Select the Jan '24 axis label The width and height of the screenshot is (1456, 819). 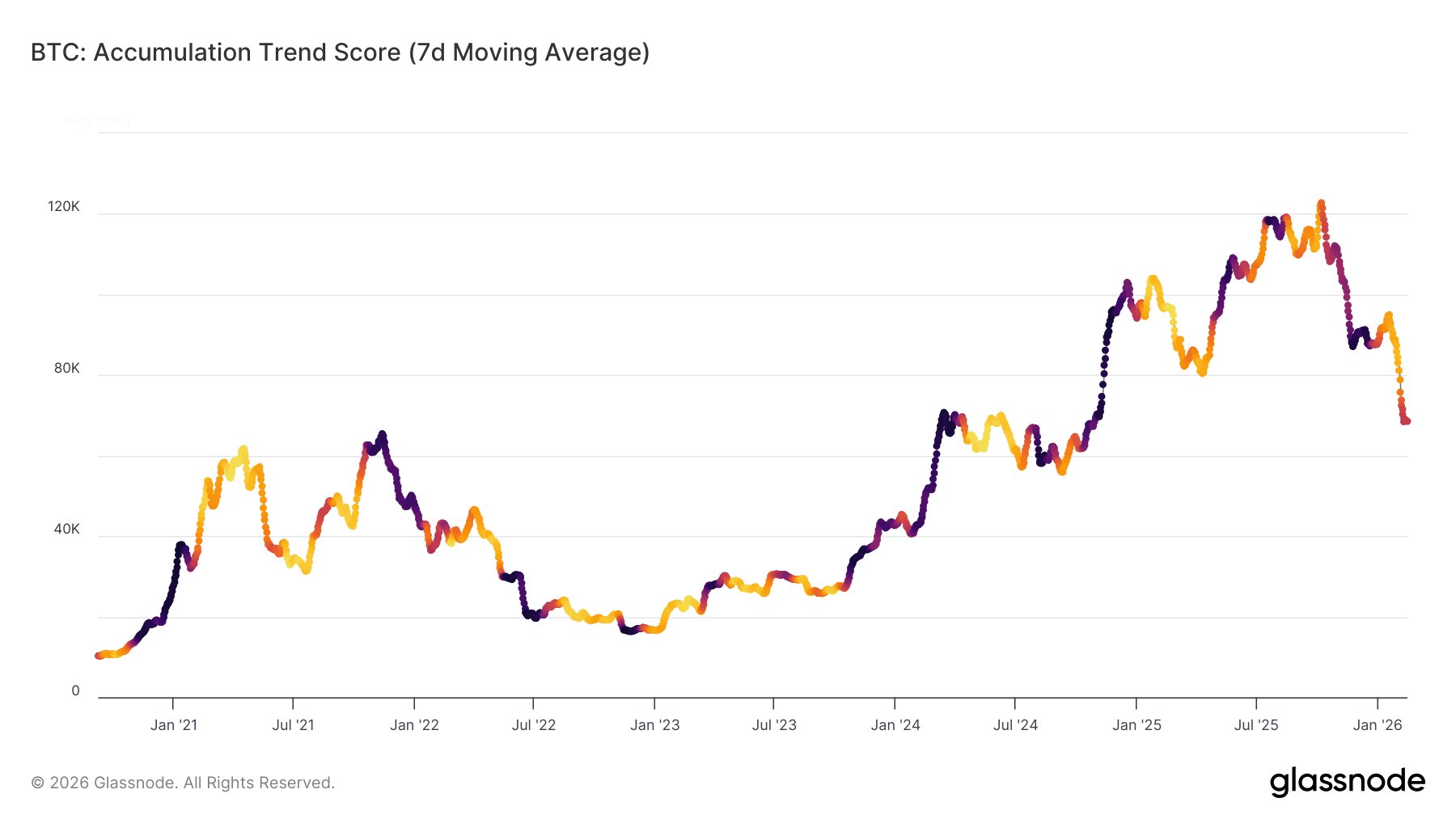895,725
